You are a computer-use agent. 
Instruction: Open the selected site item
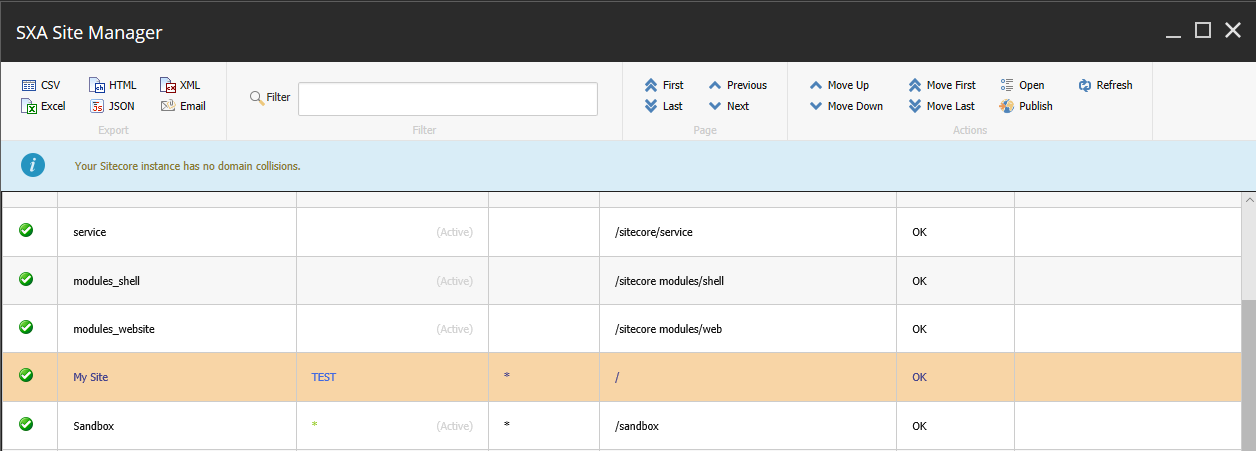(1022, 85)
